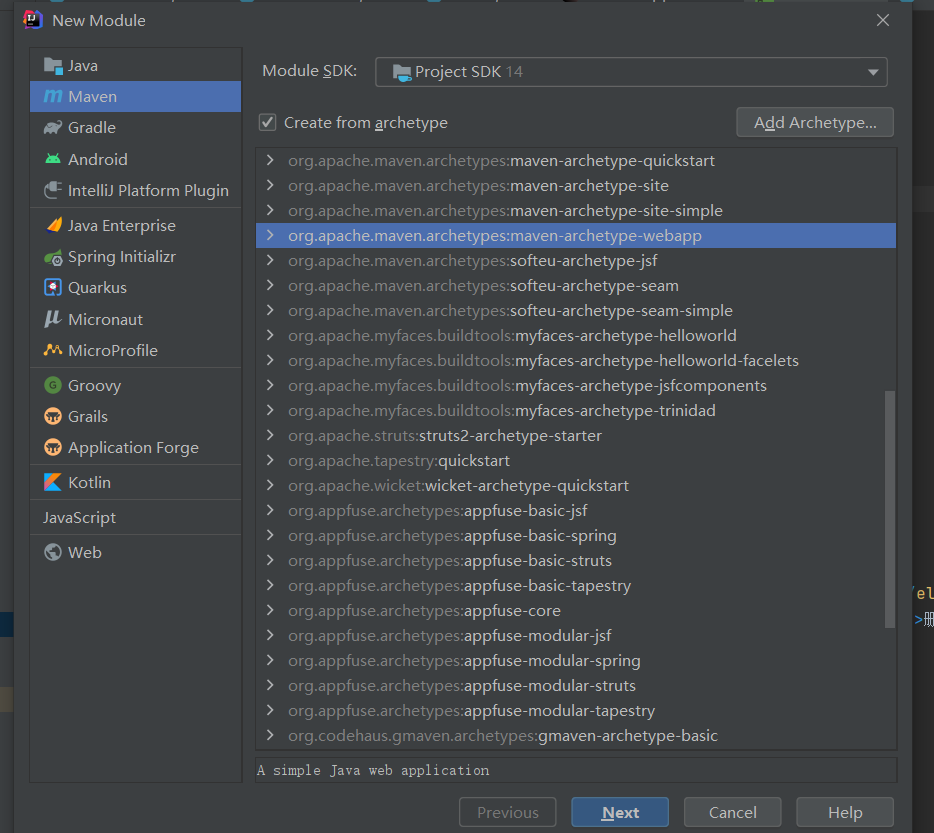Select appfuse-modular-struts archetype
Image resolution: width=934 pixels, height=833 pixels.
tap(575, 686)
